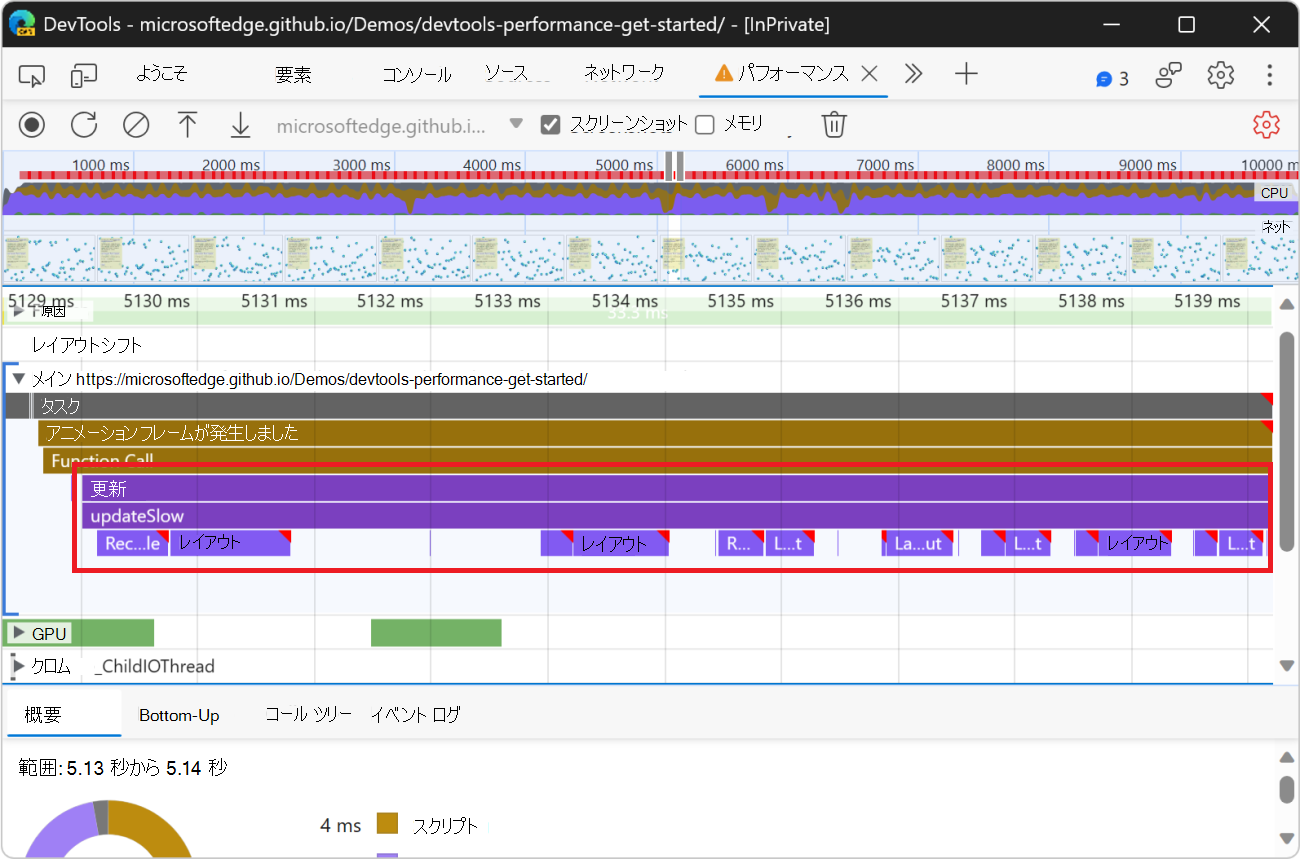Clear the performance recording
Screen dimensions: 1300x859
[x=136, y=125]
